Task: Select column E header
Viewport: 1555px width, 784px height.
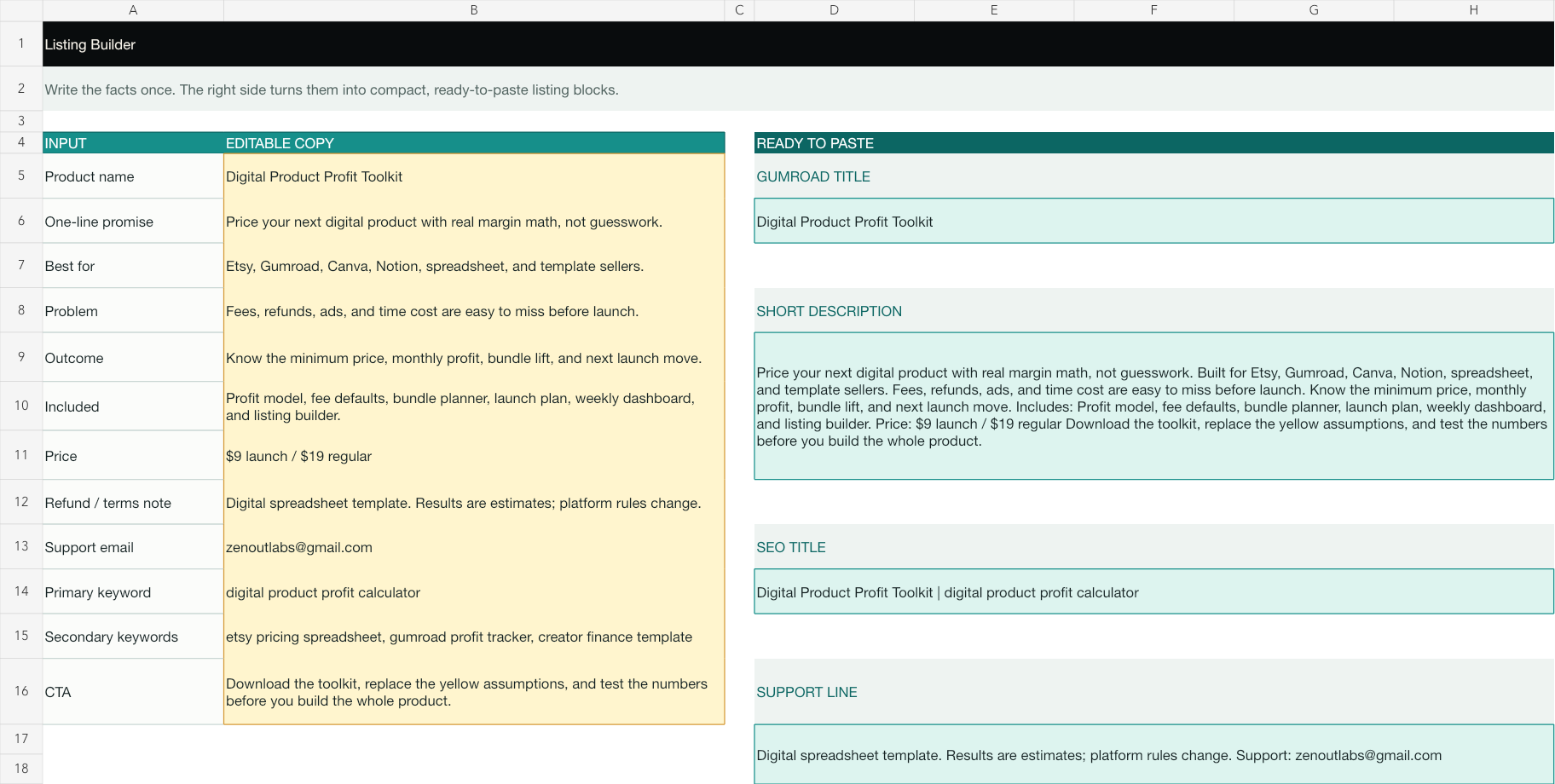Action: [x=994, y=10]
